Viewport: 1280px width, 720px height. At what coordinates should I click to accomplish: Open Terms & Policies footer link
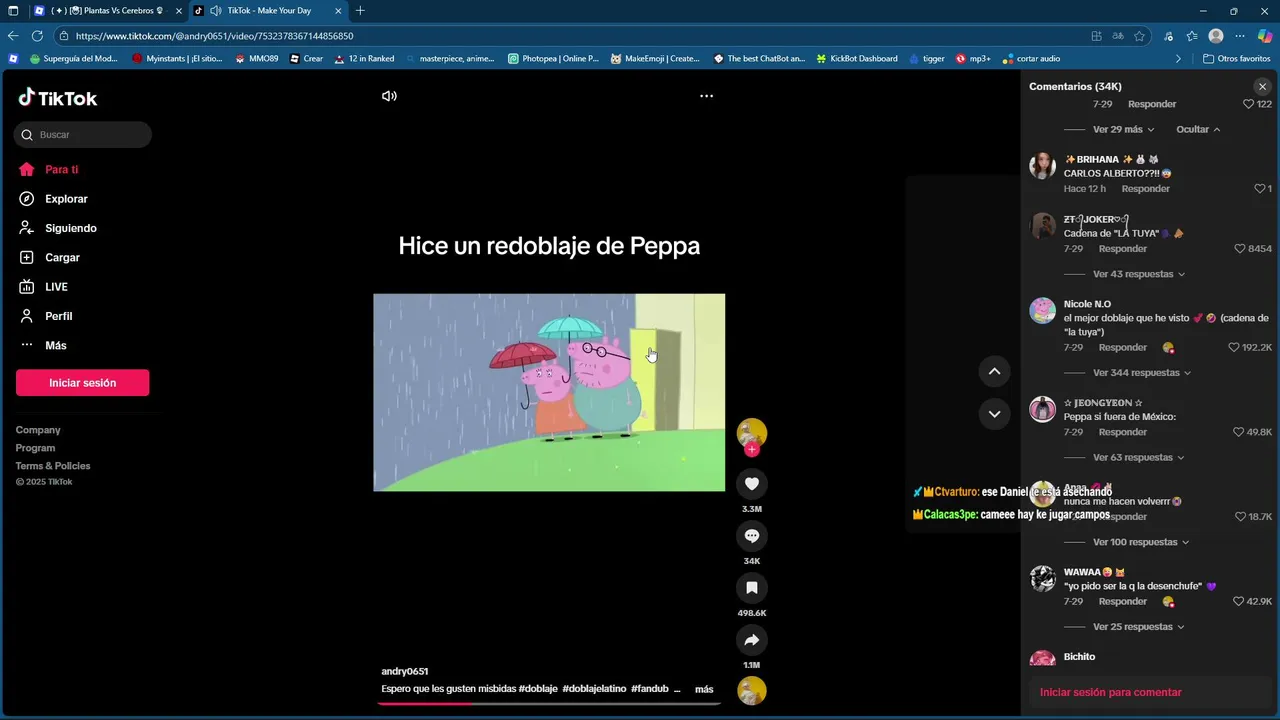53,466
